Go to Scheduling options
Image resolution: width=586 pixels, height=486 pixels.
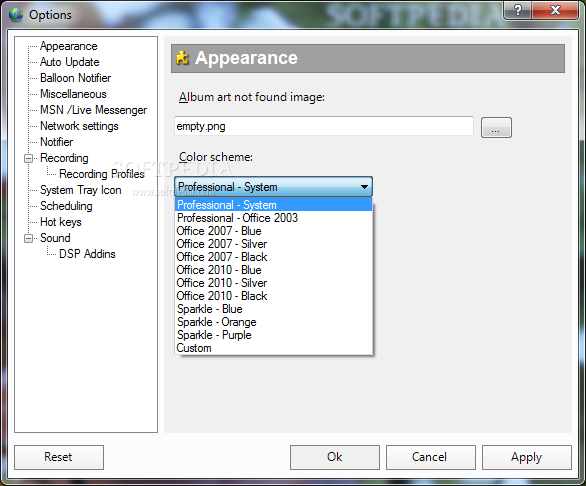66,206
